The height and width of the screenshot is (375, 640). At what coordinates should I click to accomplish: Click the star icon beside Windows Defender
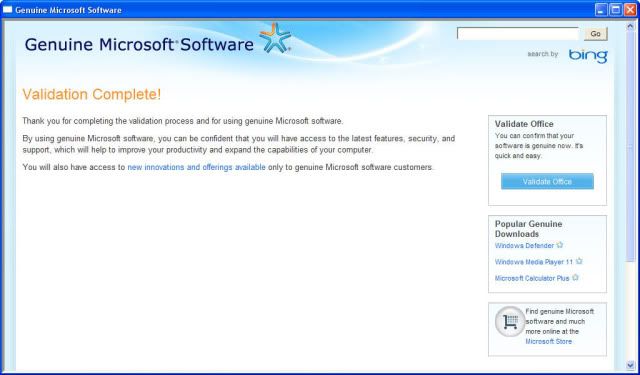(560, 245)
